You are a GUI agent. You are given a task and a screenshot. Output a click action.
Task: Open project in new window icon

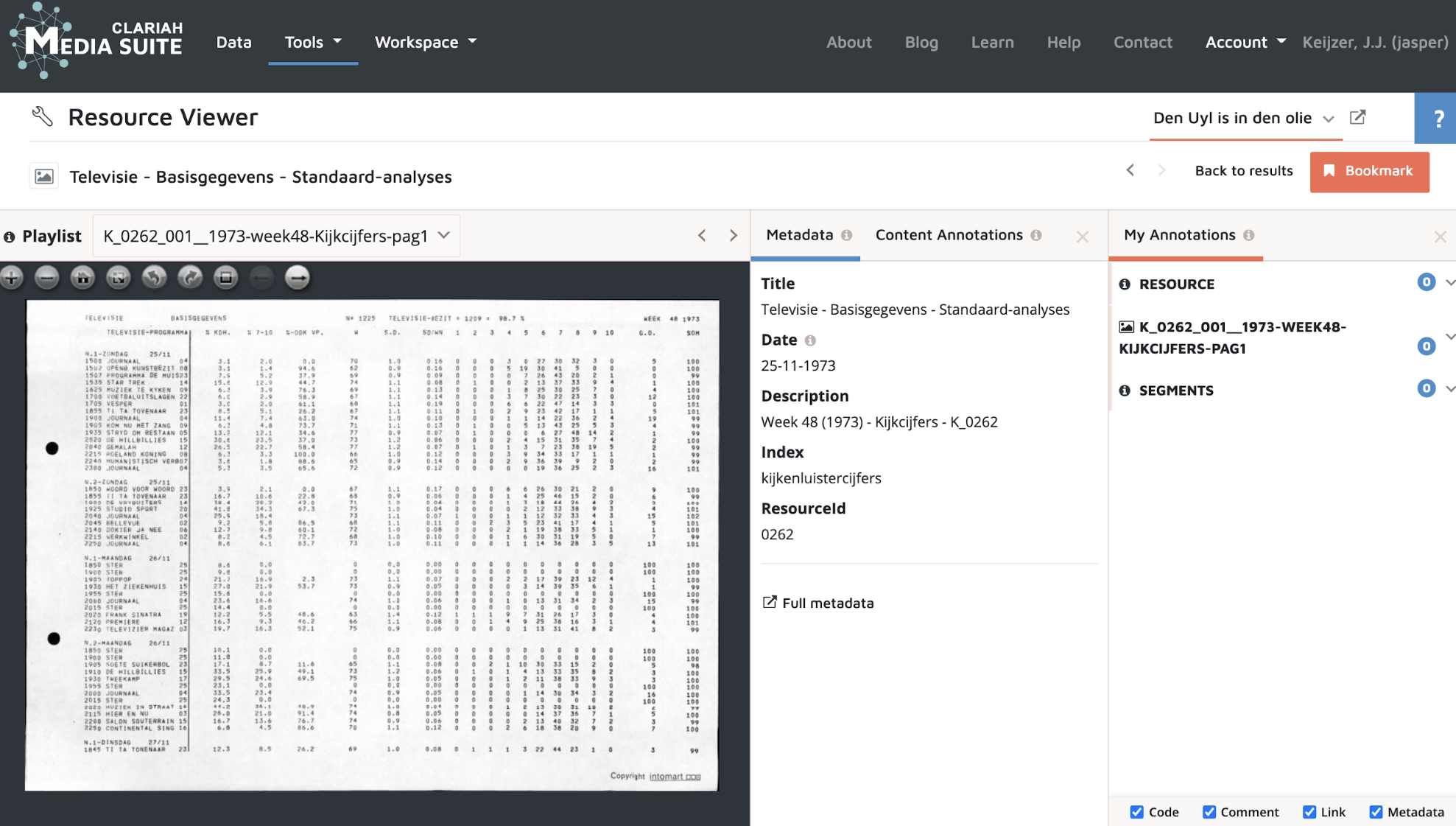tap(1357, 118)
